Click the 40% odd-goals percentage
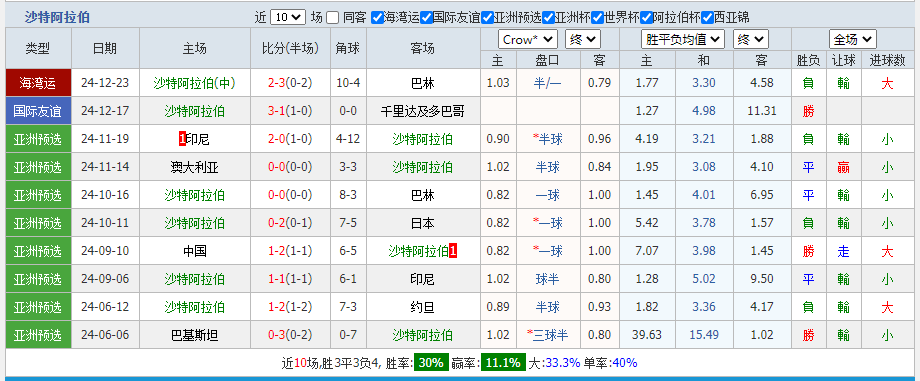This screenshot has height=381, width=920. [624, 363]
